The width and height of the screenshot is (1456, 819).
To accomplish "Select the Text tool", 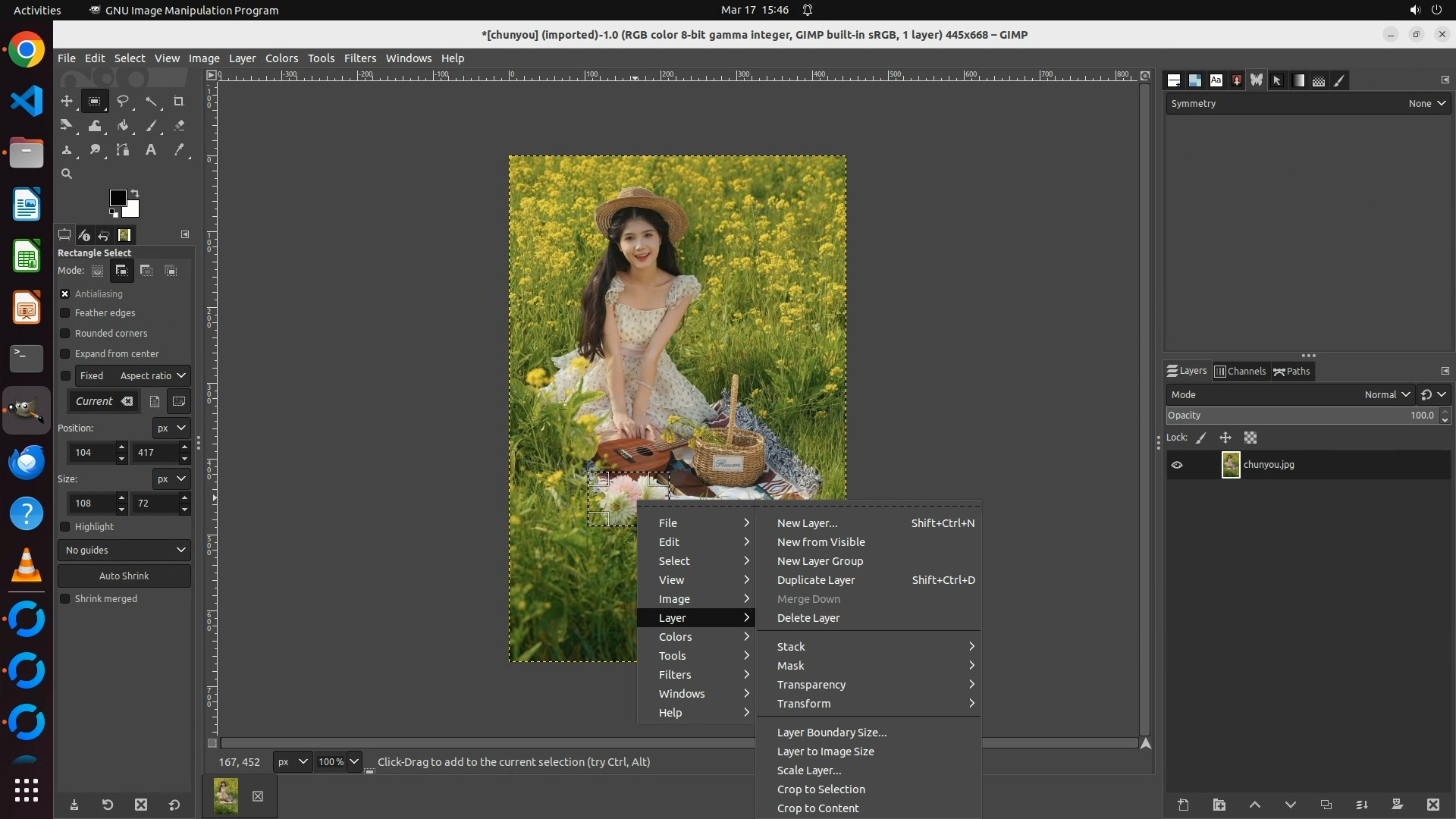I will 151,150.
